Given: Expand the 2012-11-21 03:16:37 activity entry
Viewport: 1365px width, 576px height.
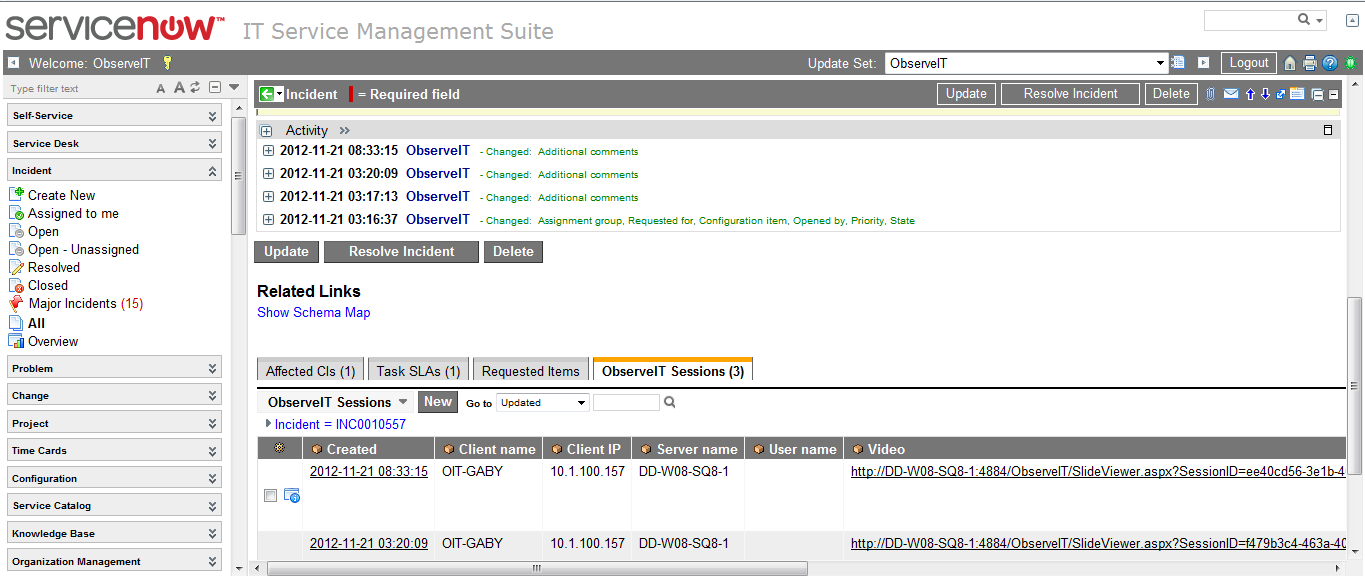Looking at the screenshot, I should [268, 220].
